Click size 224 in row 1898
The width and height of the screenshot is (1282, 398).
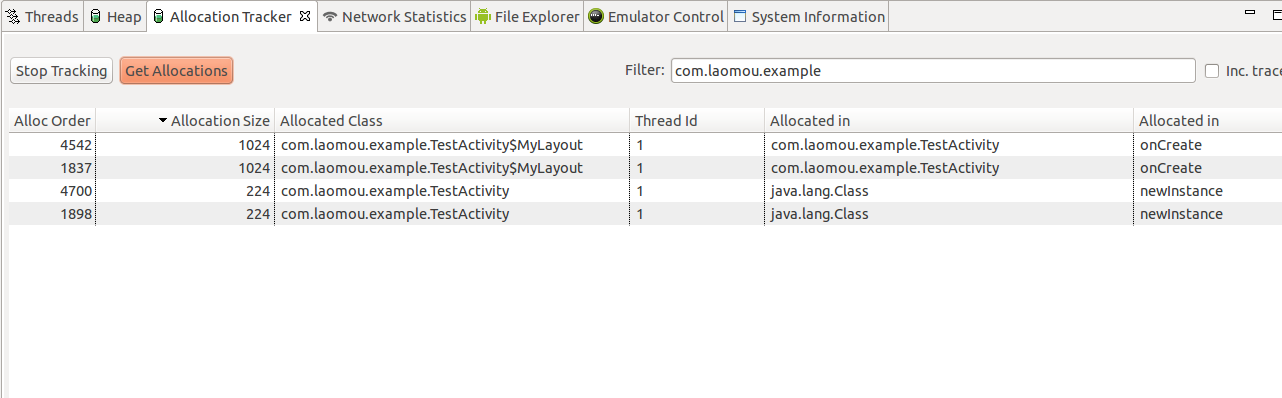coord(258,214)
